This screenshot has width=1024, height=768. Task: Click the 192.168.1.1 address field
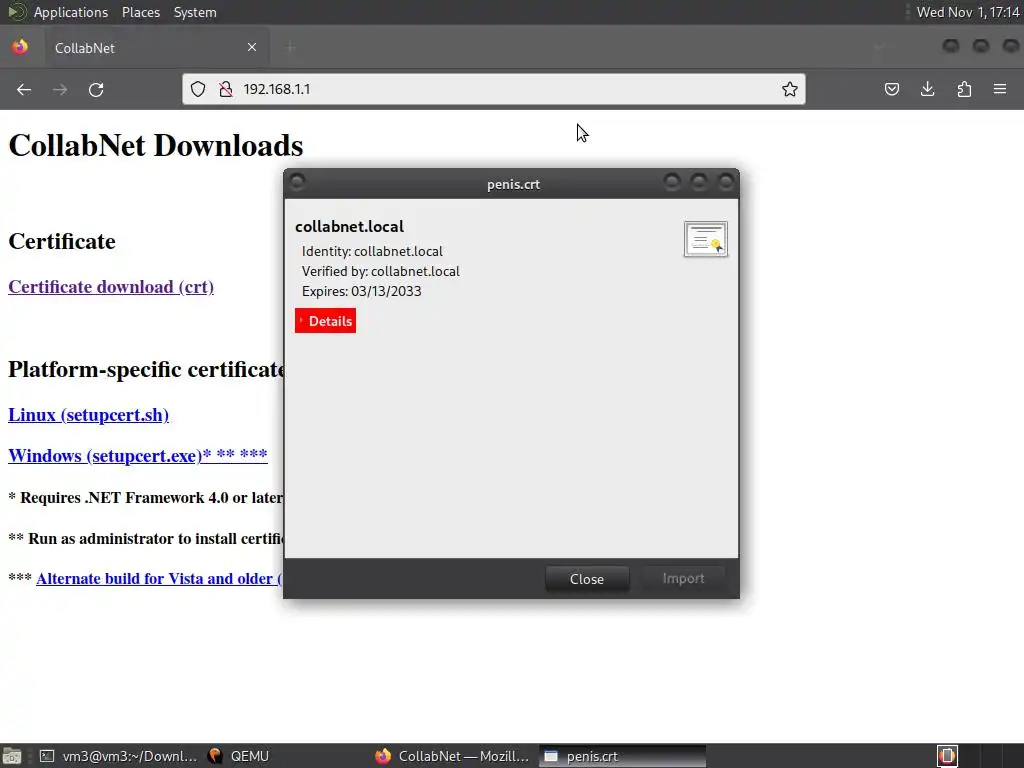tap(496, 89)
